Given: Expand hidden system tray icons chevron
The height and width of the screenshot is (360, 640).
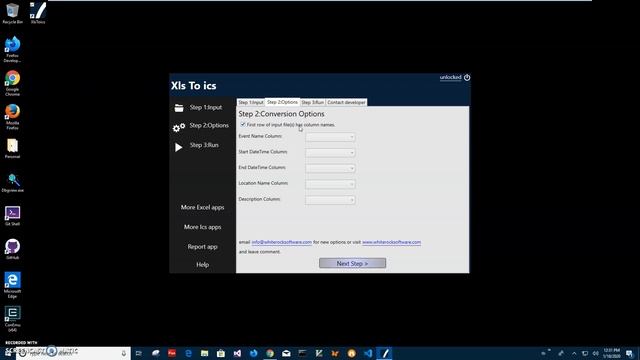Looking at the screenshot, I should tap(574, 353).
